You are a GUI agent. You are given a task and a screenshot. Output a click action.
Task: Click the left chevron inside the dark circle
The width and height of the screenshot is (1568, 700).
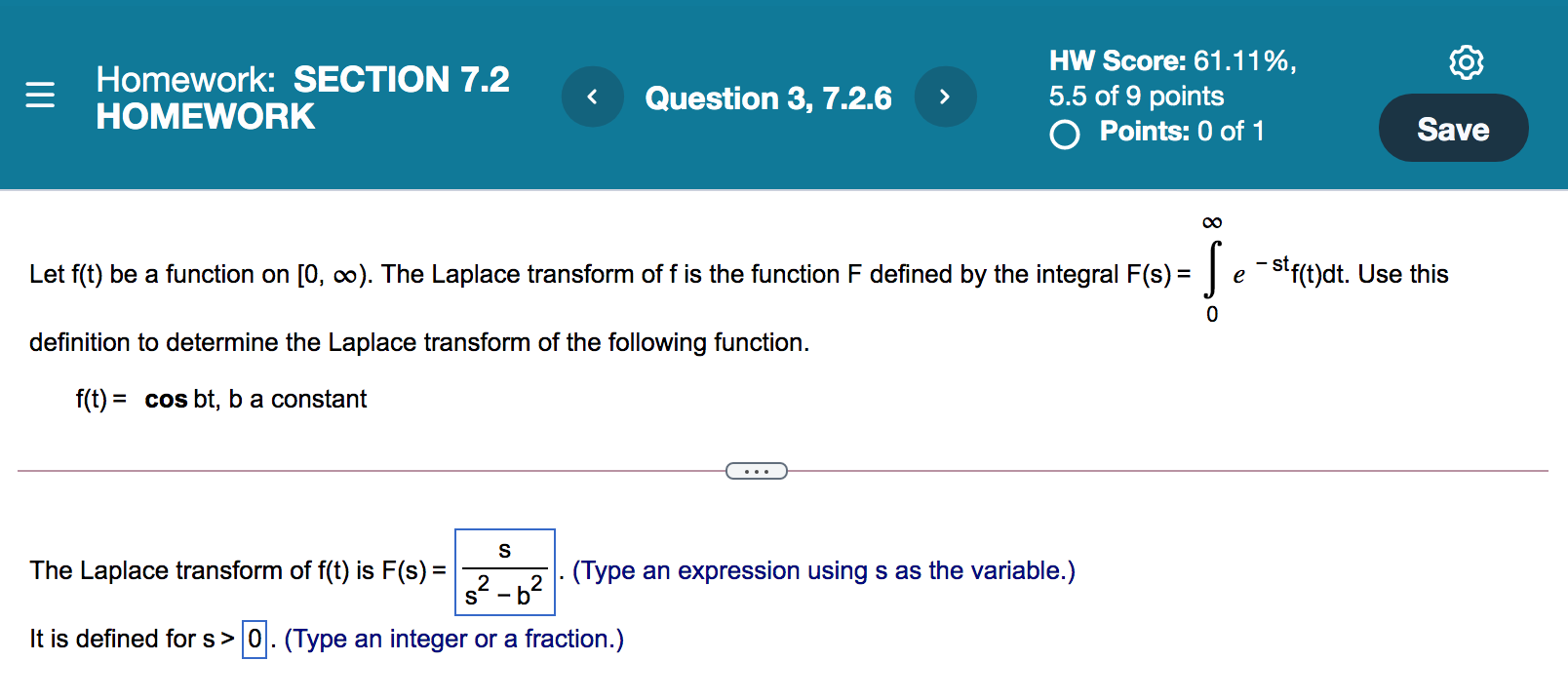593,96
